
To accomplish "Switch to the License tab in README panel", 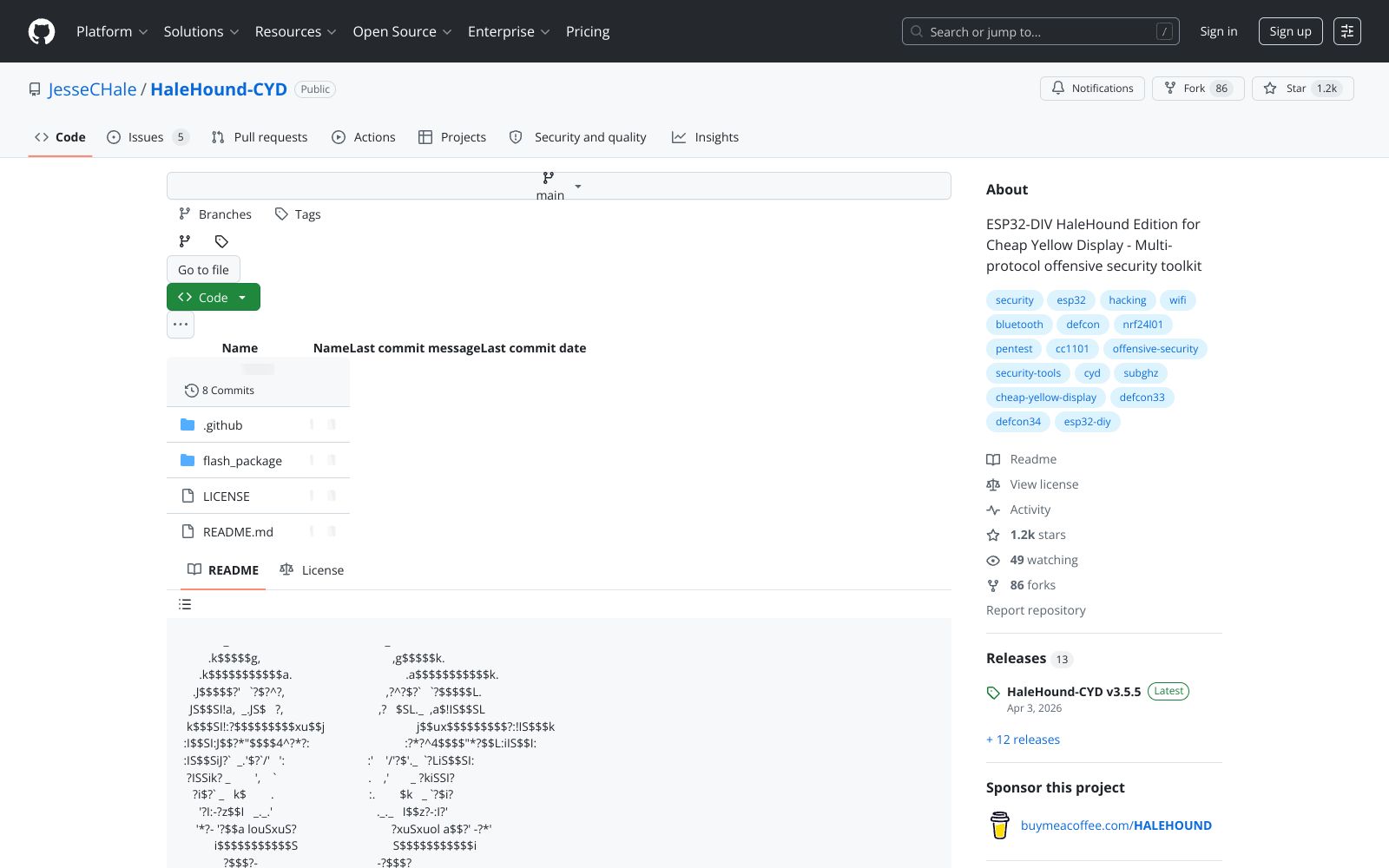I will [x=312, y=569].
